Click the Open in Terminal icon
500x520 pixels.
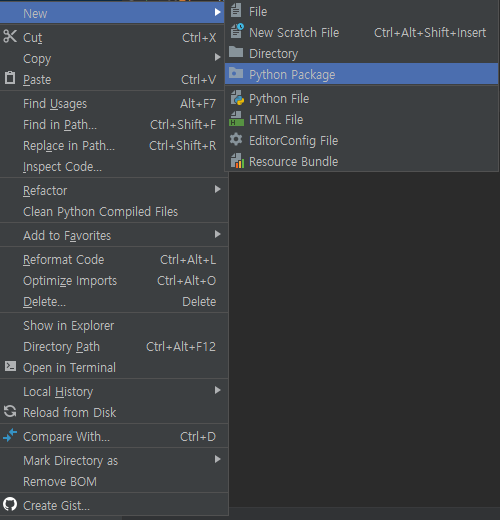click(x=10, y=366)
